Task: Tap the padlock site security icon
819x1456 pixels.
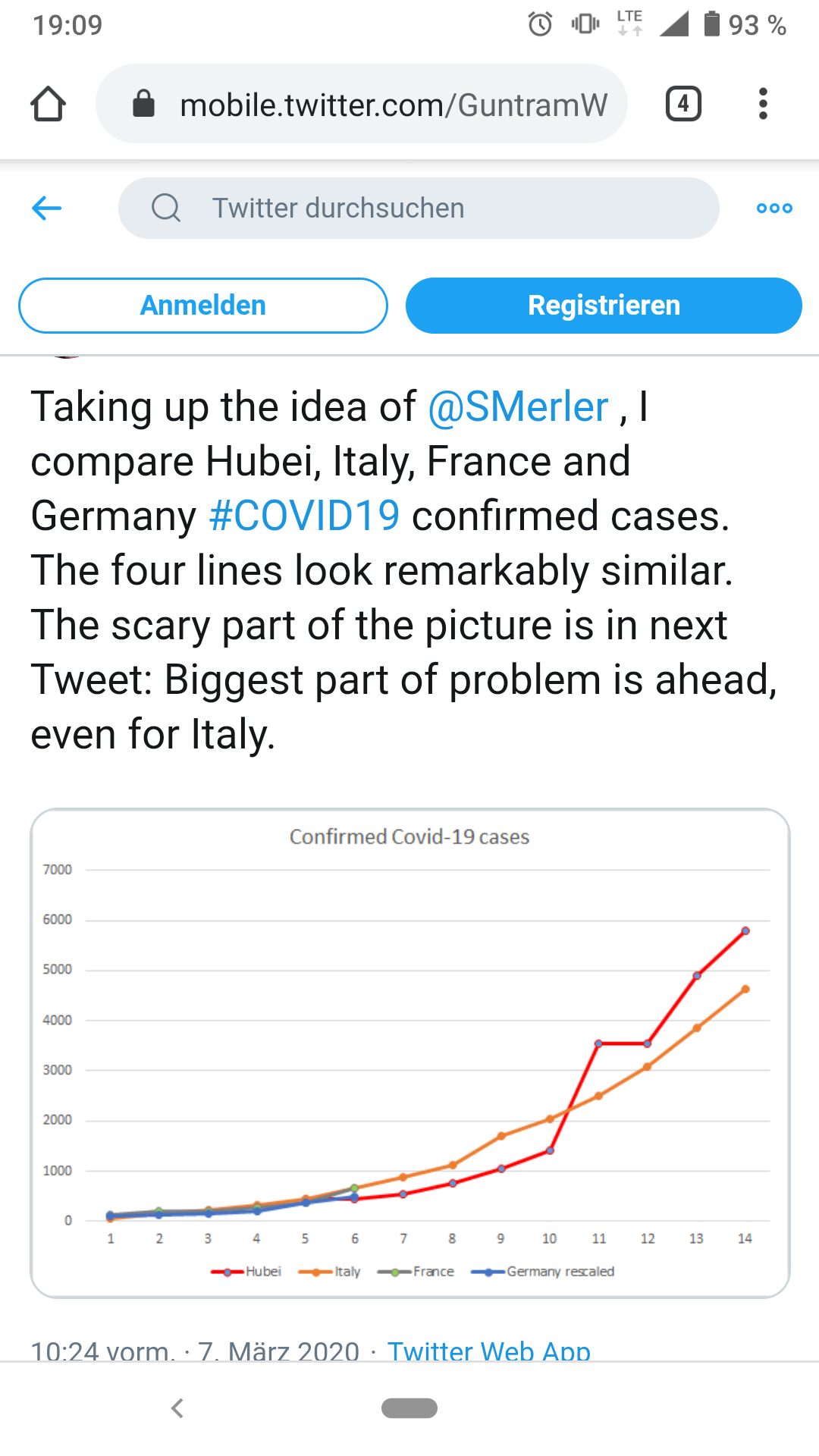Action: [143, 104]
